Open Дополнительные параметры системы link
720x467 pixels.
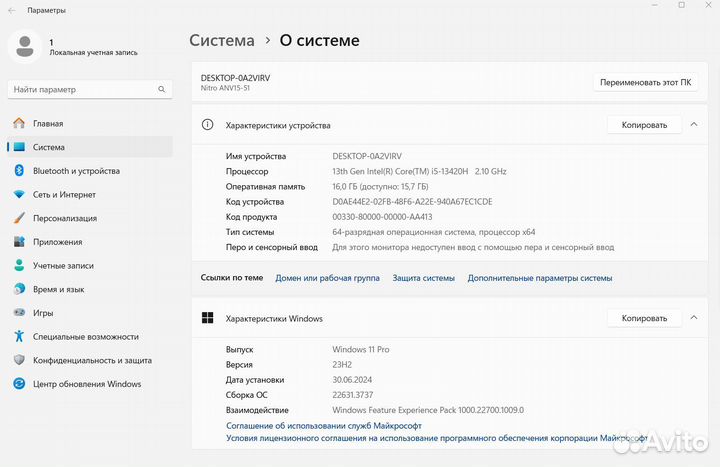540,278
